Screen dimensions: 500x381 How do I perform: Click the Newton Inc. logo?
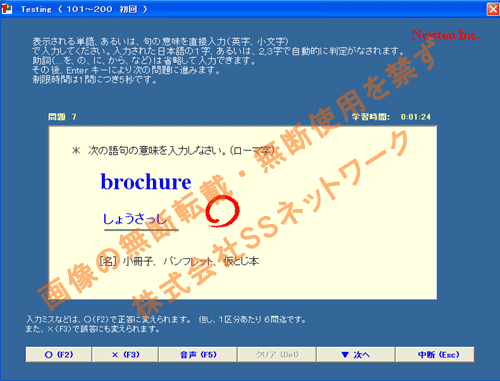tap(446, 35)
